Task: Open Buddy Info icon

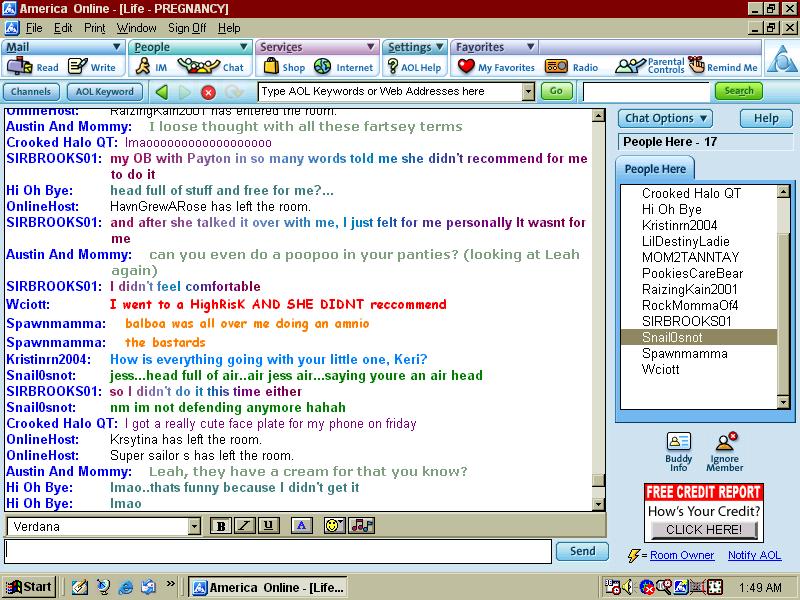Action: click(x=679, y=452)
